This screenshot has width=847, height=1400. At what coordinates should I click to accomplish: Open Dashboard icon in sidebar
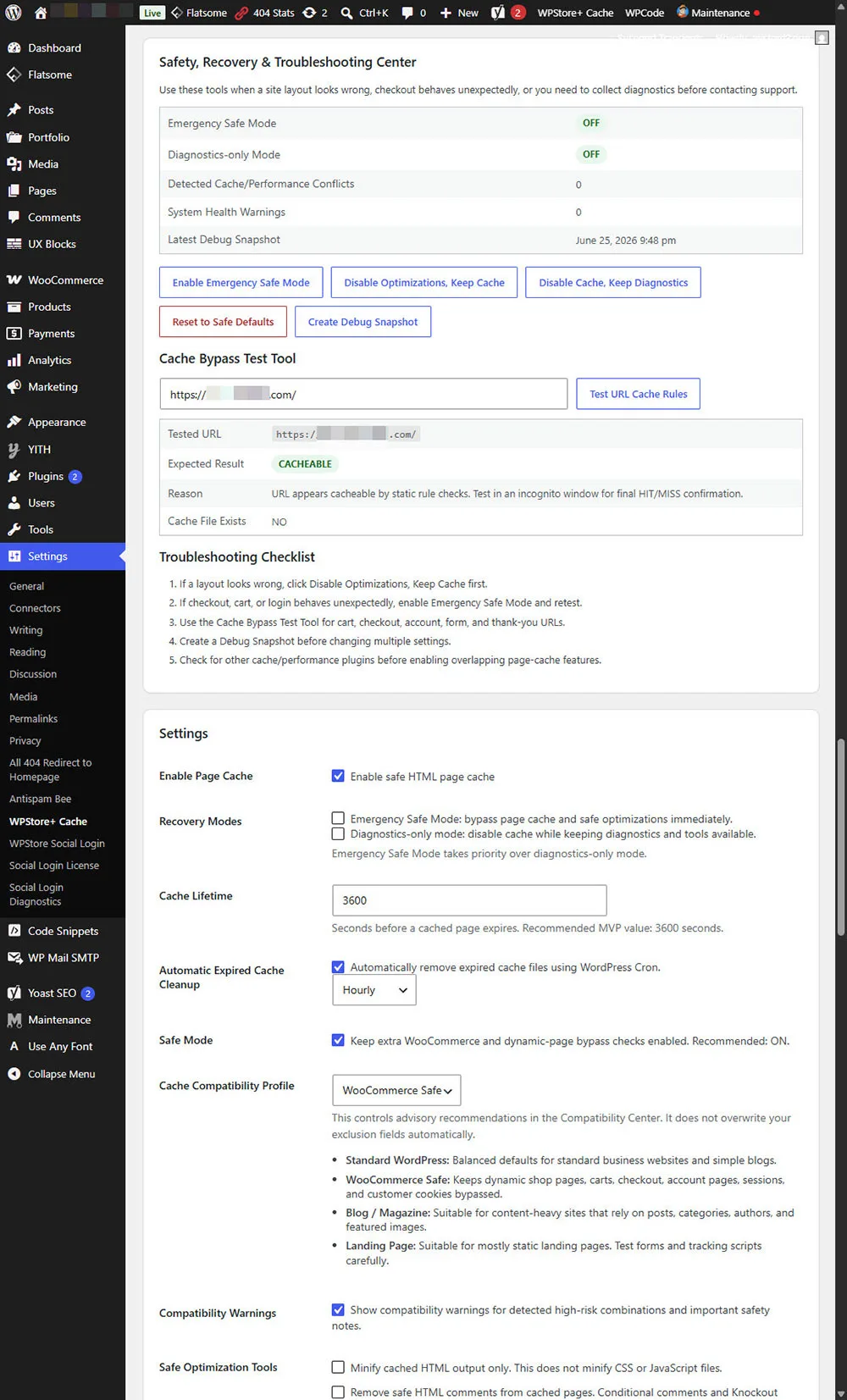[x=14, y=48]
